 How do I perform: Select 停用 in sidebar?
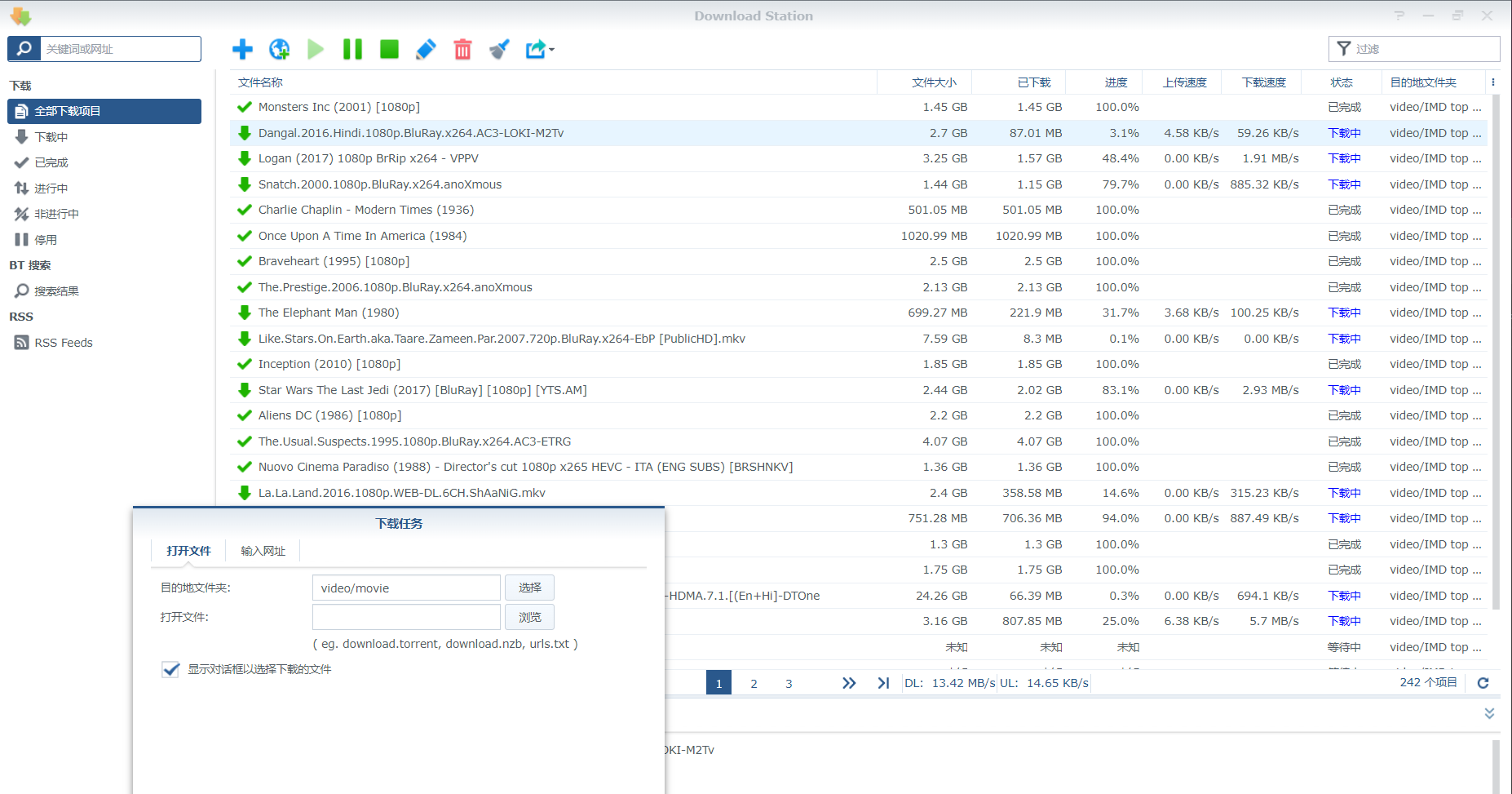coord(104,240)
